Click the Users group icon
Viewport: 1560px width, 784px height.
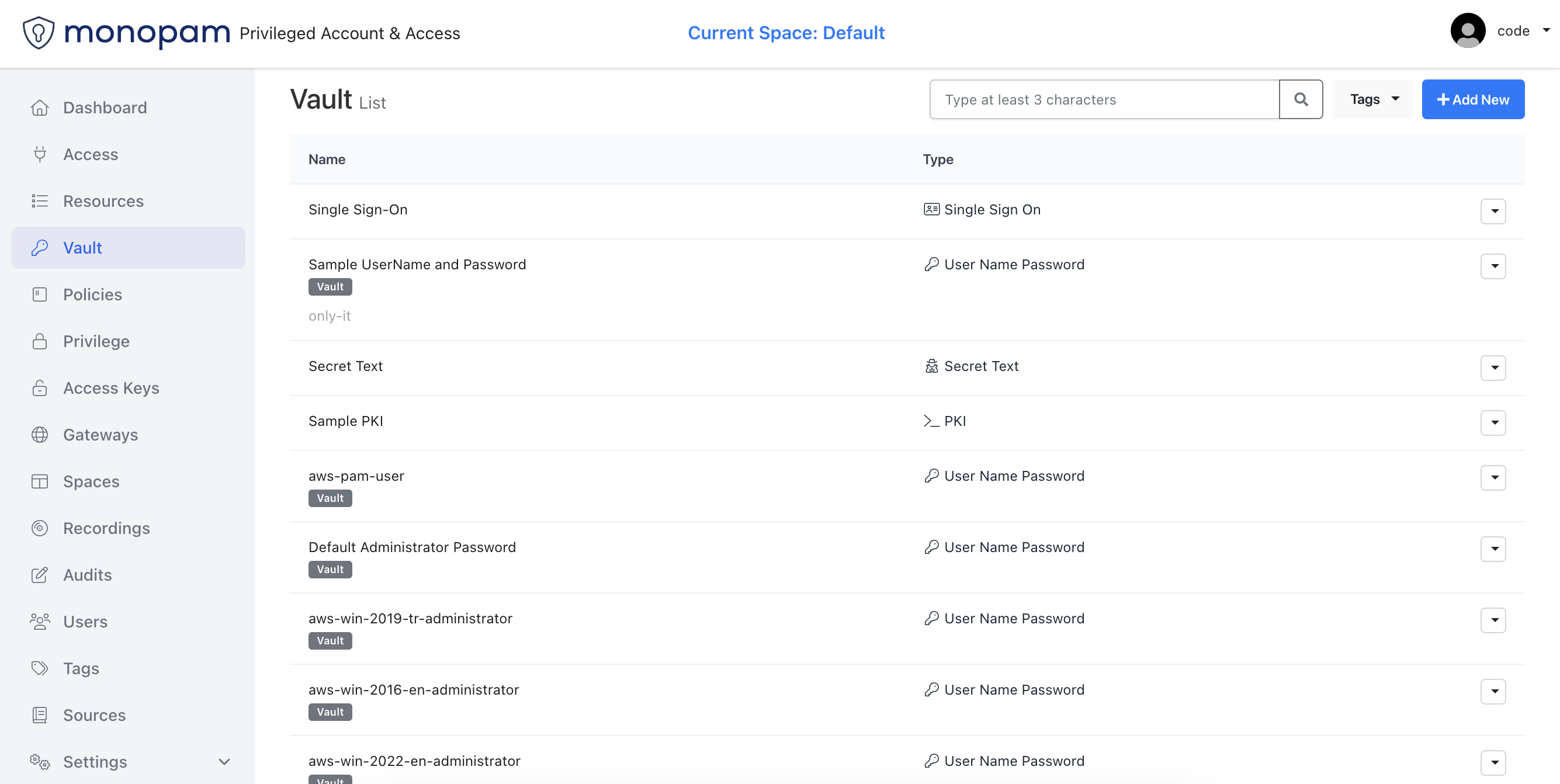coord(40,622)
